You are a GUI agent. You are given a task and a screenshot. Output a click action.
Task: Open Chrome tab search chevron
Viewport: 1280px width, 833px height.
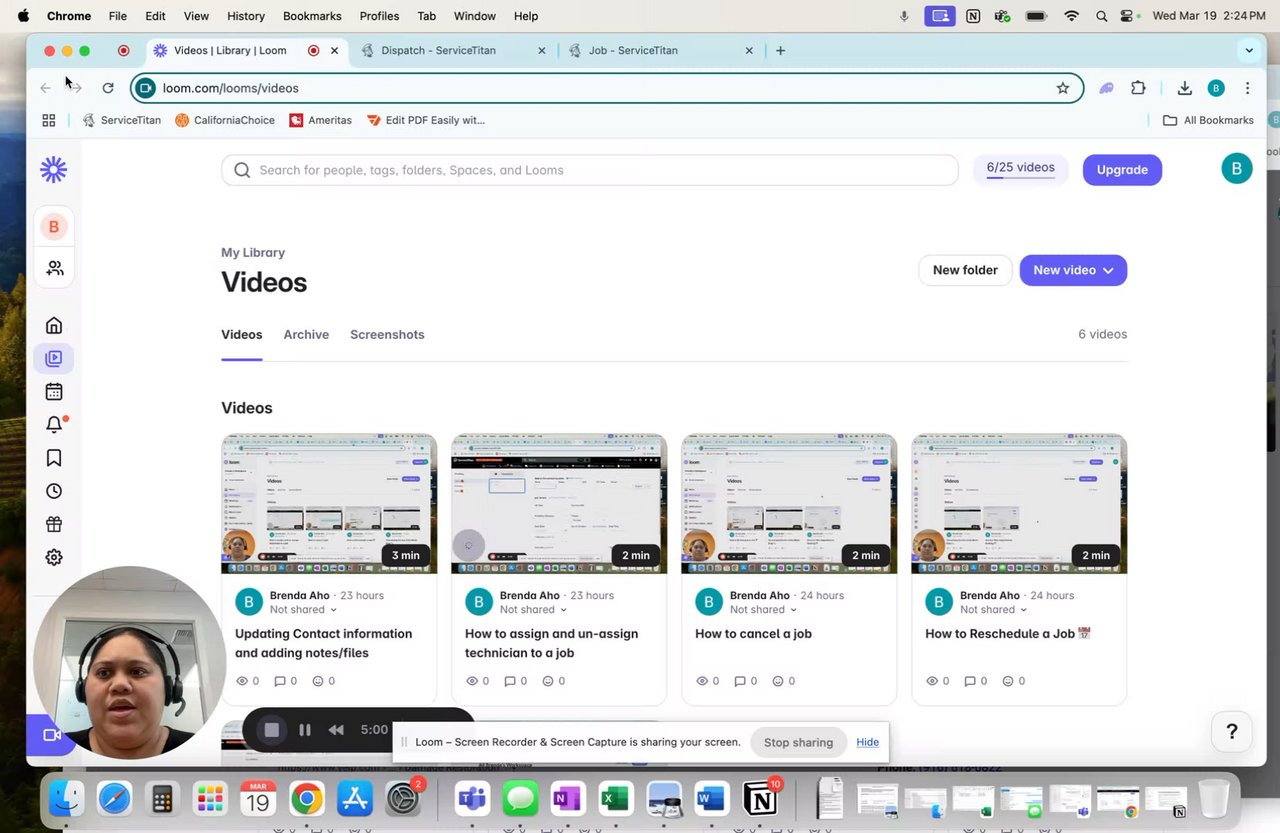[1248, 50]
